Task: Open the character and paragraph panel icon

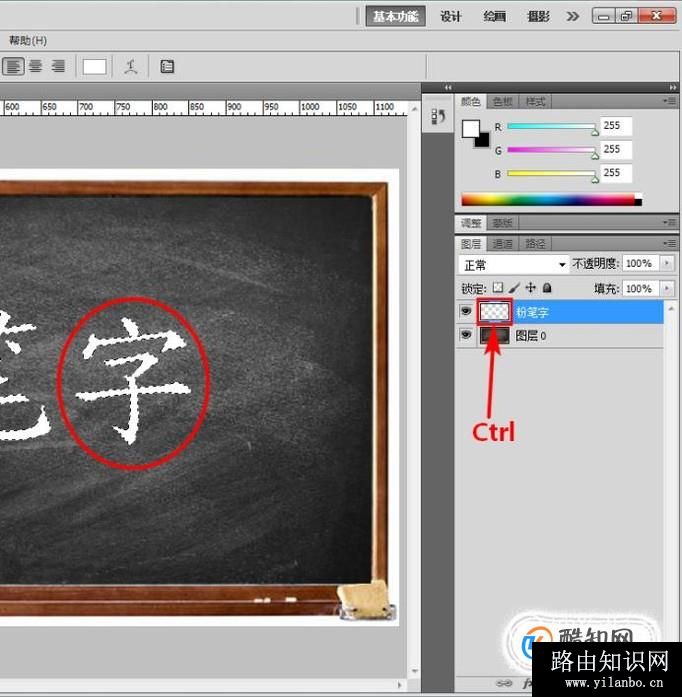Action: point(167,67)
